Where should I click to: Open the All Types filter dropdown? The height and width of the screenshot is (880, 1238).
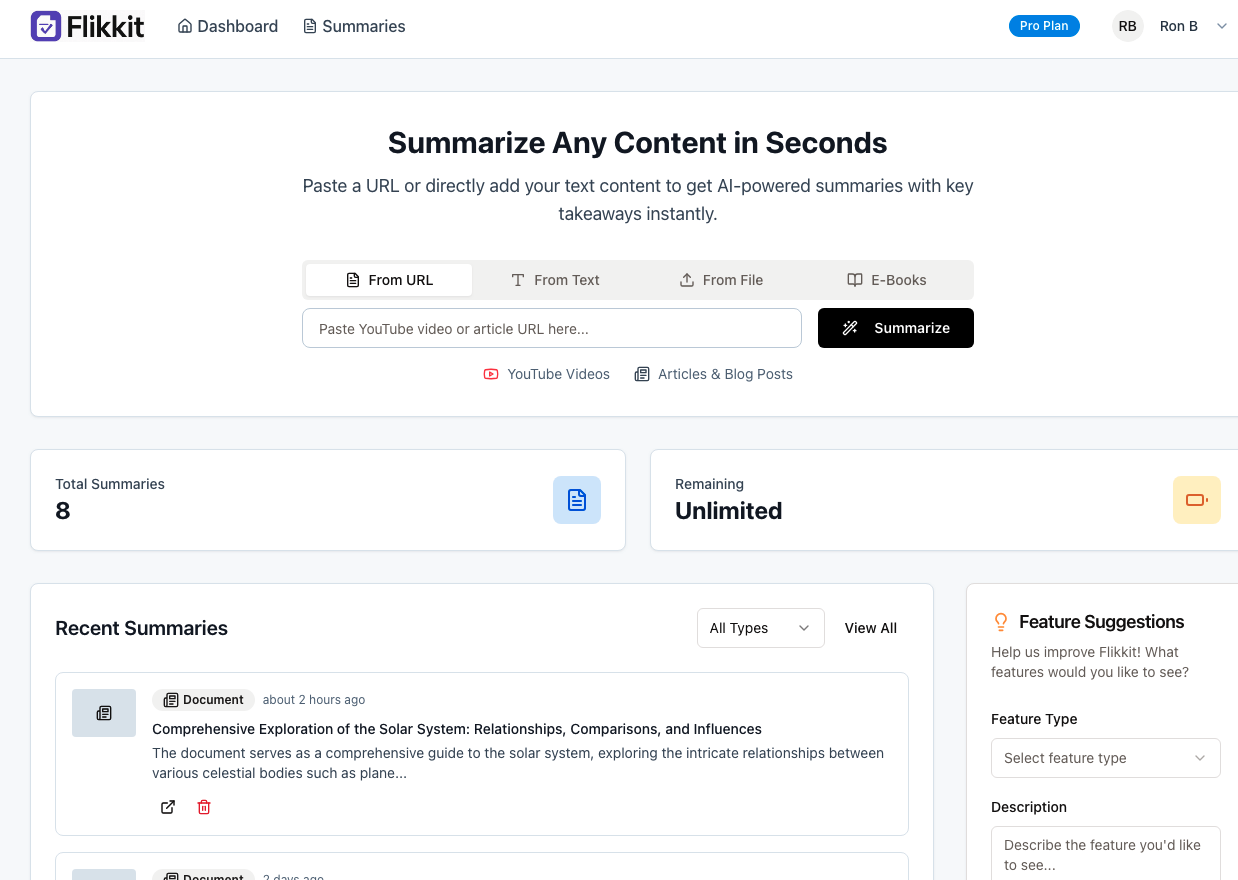761,628
